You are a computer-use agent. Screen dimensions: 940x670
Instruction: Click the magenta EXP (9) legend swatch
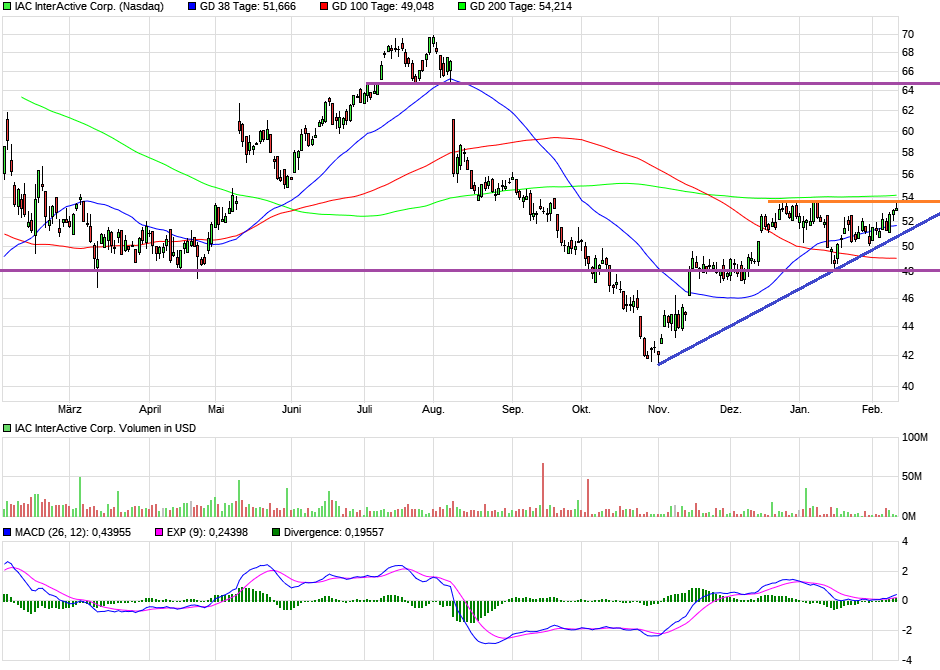[152, 532]
